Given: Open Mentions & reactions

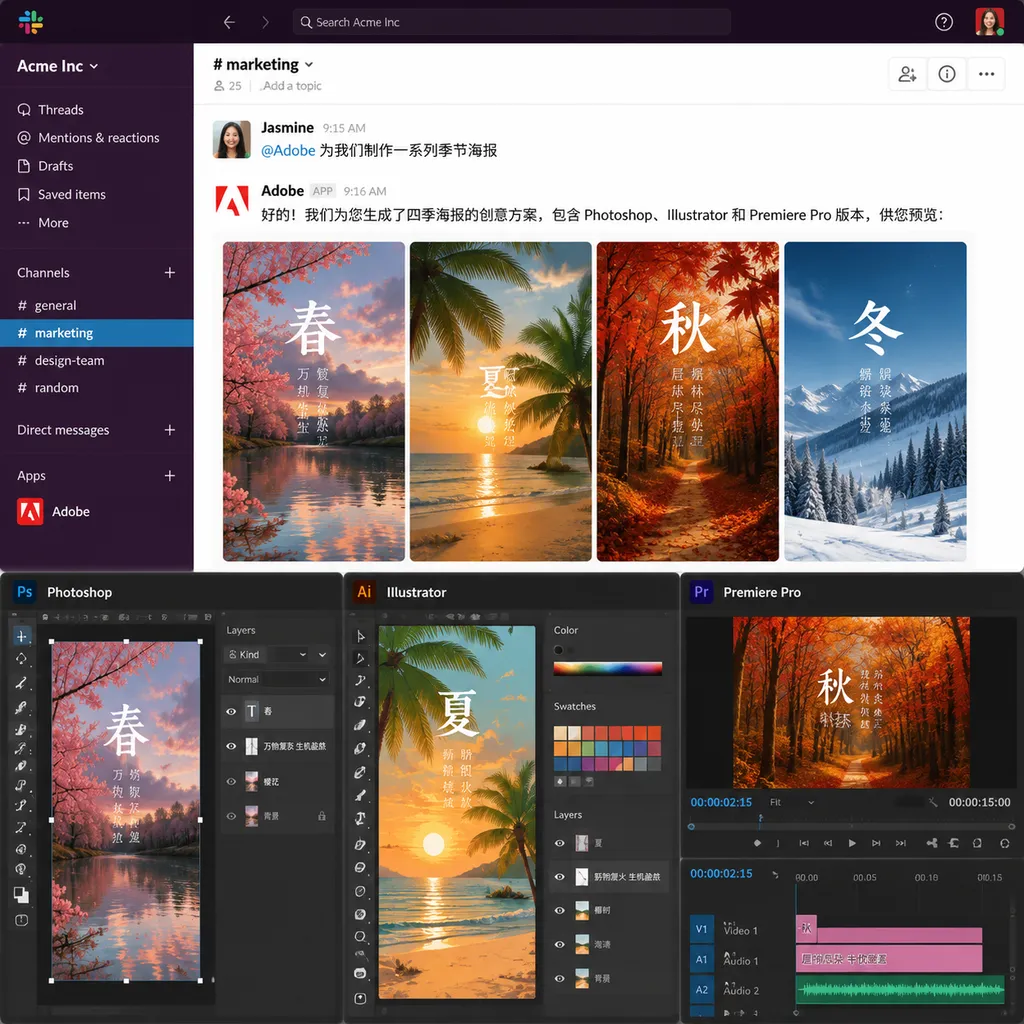Looking at the screenshot, I should point(88,138).
